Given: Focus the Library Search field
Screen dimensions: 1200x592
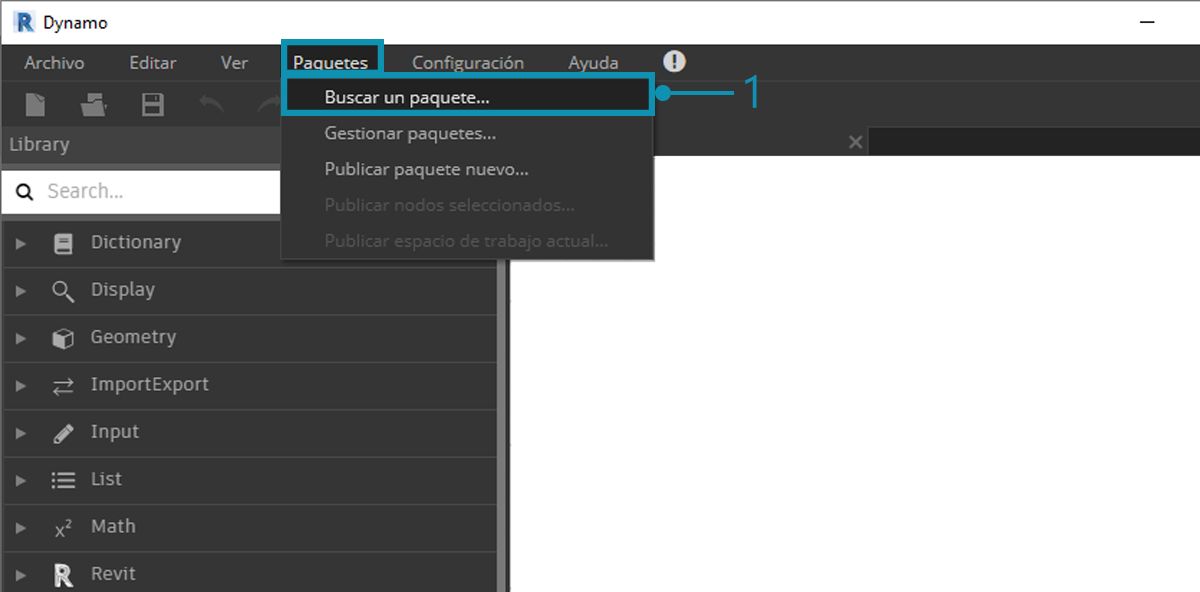Looking at the screenshot, I should tap(141, 191).
